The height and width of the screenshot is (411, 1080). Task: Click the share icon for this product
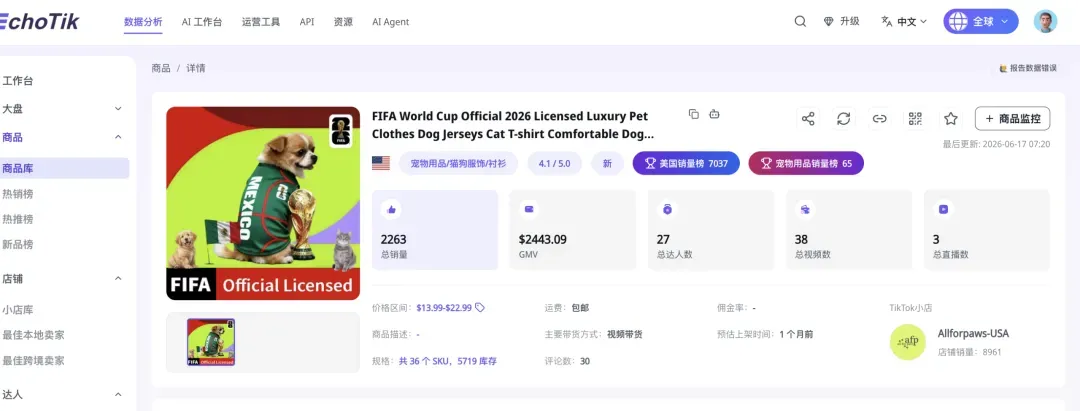pos(808,118)
